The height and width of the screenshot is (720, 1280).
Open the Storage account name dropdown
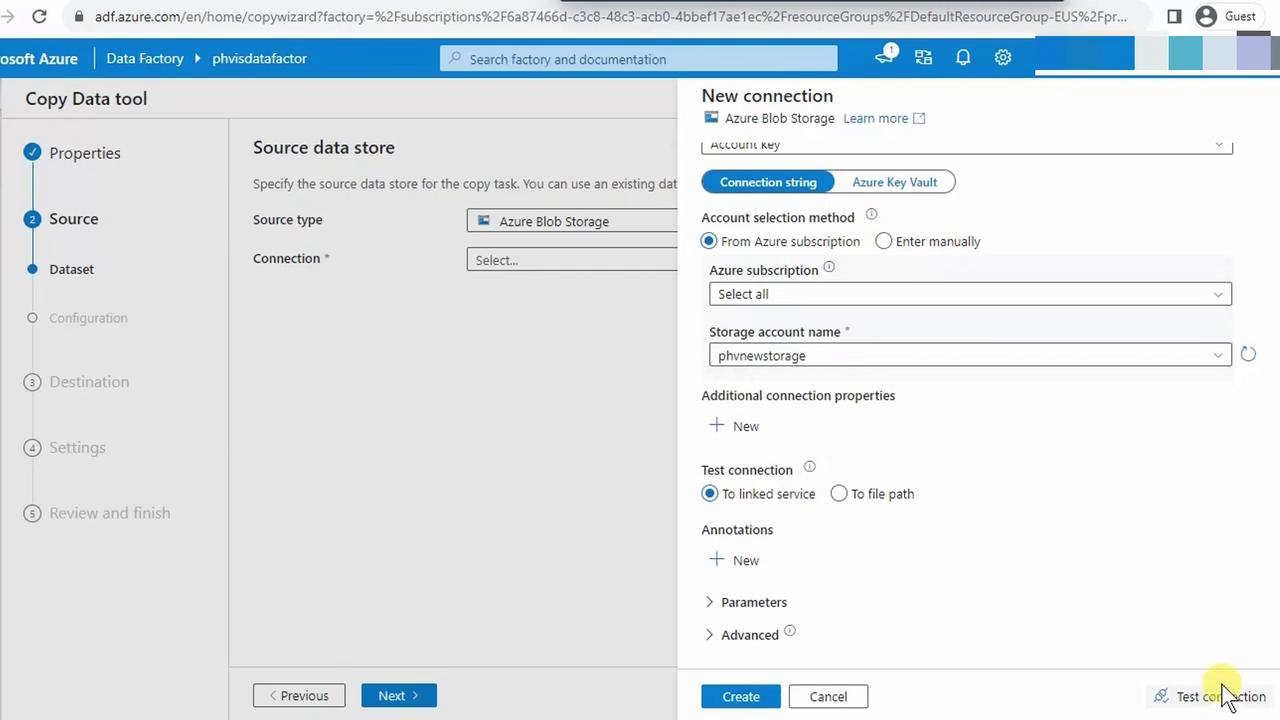click(970, 355)
